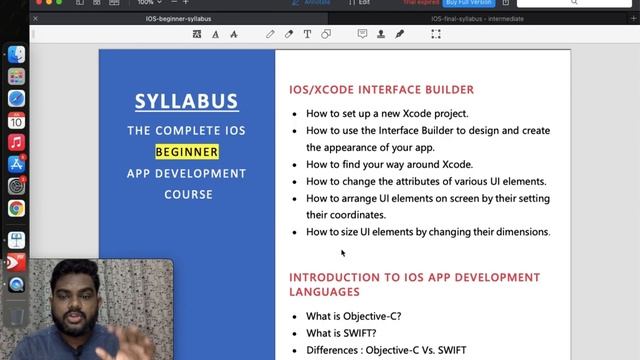Select the Shapes tool
The image size is (640, 360).
click(x=326, y=34)
